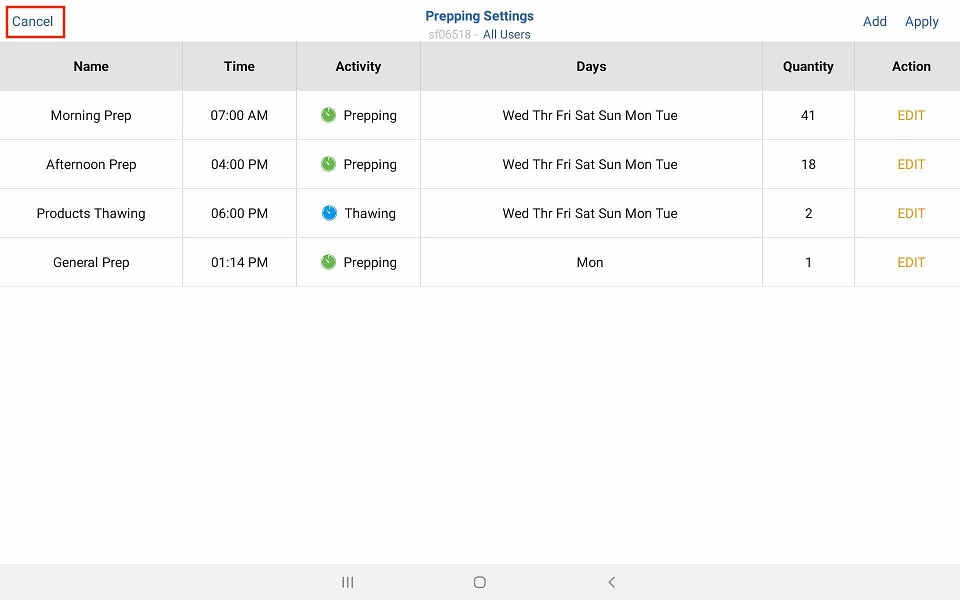Click green clock icon in Morning Prep row

(x=328, y=115)
